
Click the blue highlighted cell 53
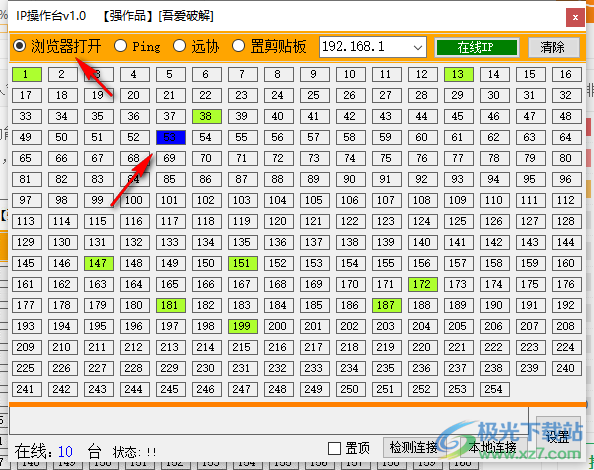click(170, 137)
